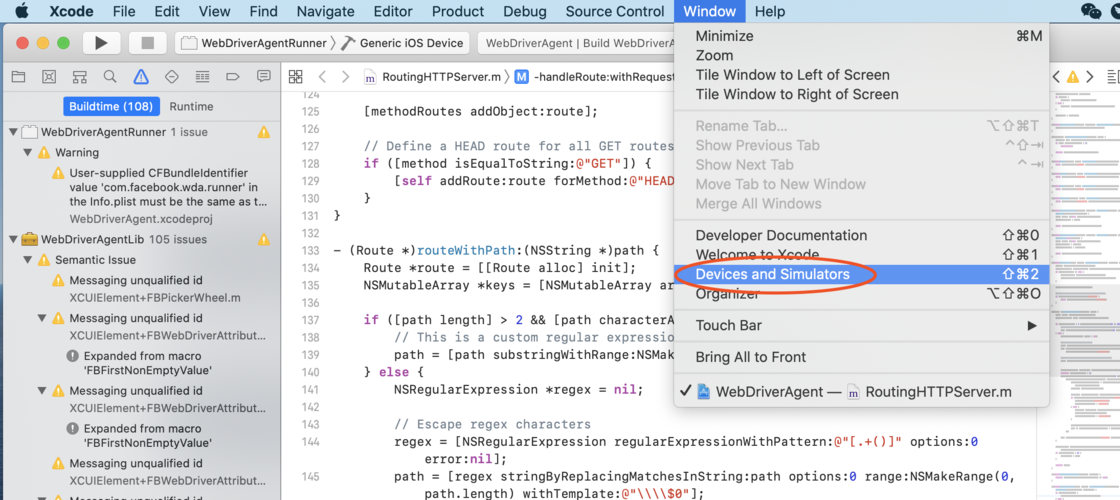Image resolution: width=1120 pixels, height=500 pixels.
Task: Open the Xcode menu
Action: pos(71,11)
